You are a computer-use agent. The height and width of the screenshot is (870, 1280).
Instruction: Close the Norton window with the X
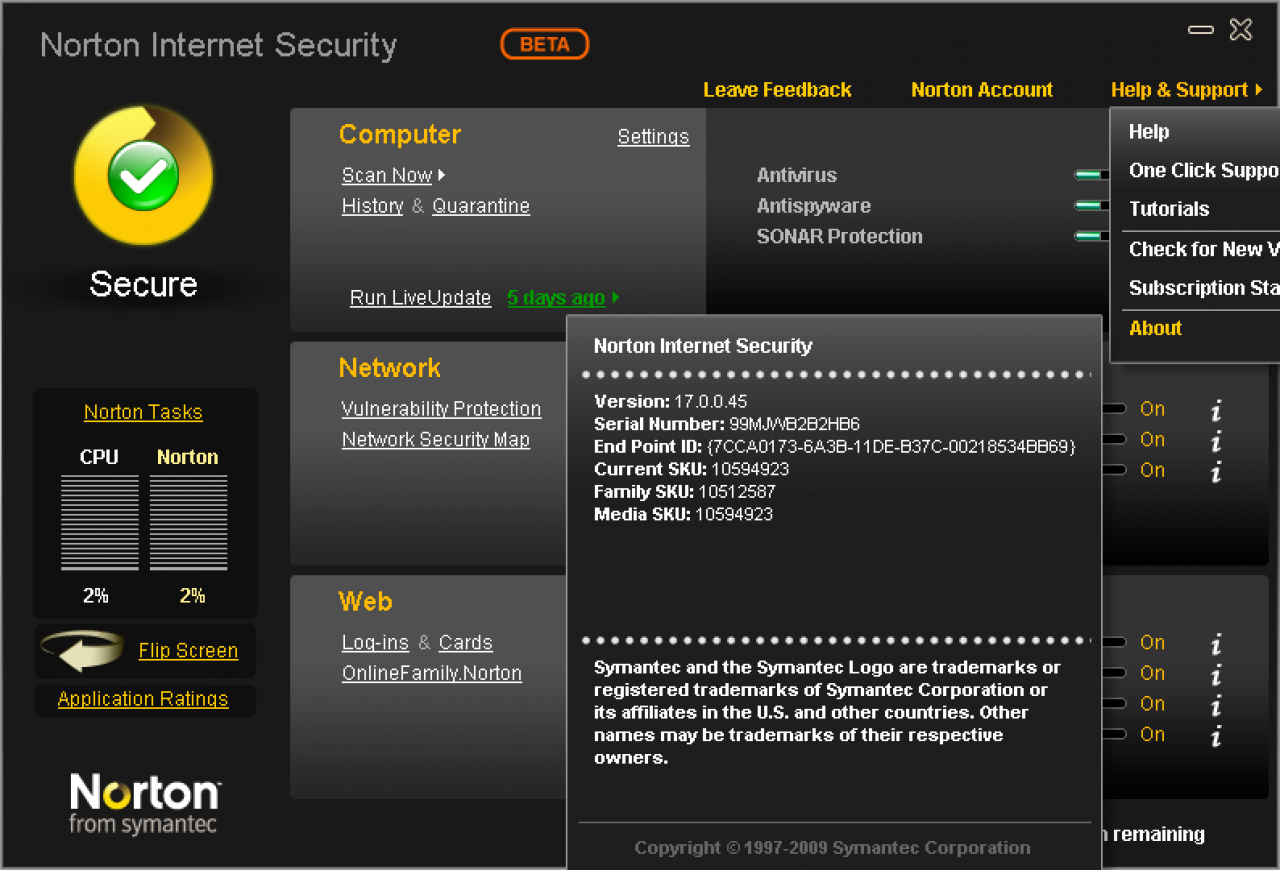(x=1241, y=30)
